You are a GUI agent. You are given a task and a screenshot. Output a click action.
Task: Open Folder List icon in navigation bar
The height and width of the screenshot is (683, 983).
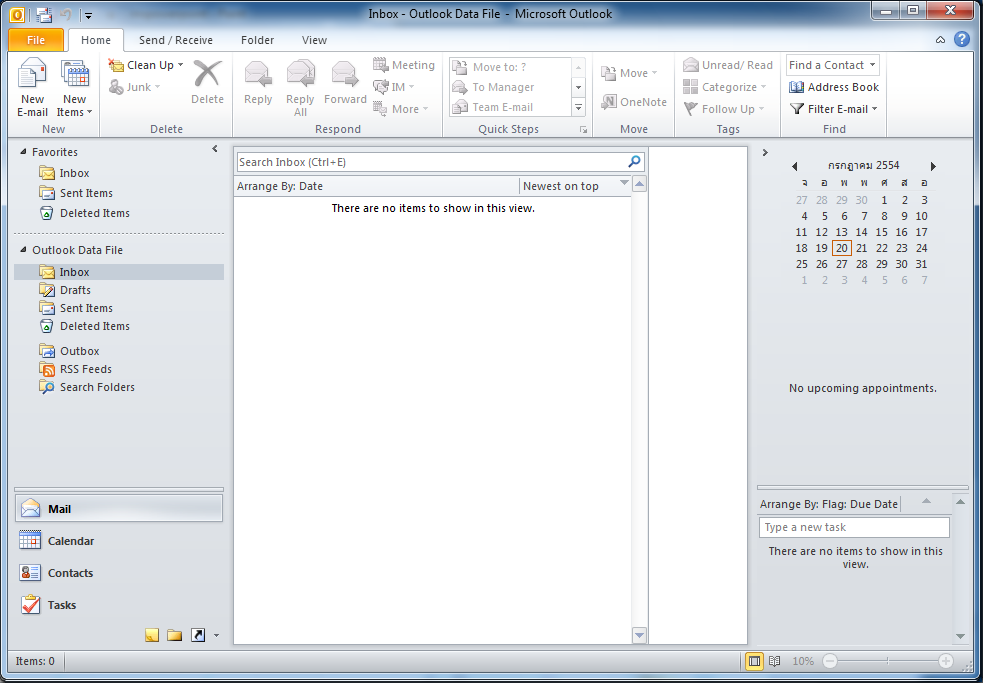click(x=175, y=635)
